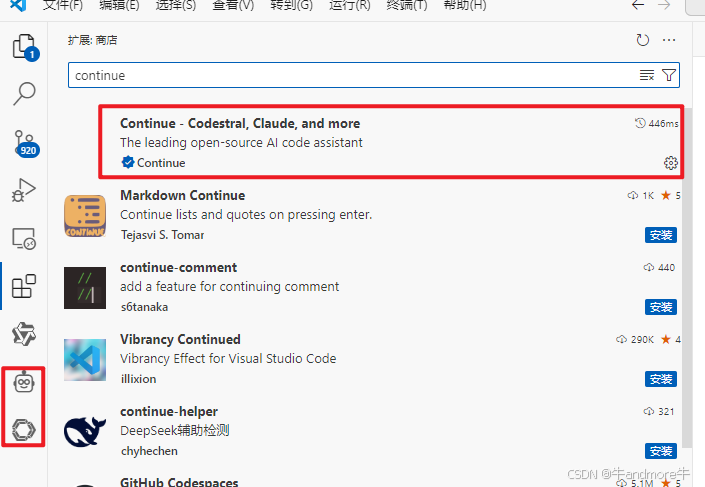Open the 文件(F) menu
This screenshot has width=705, height=487.
(63, 5)
